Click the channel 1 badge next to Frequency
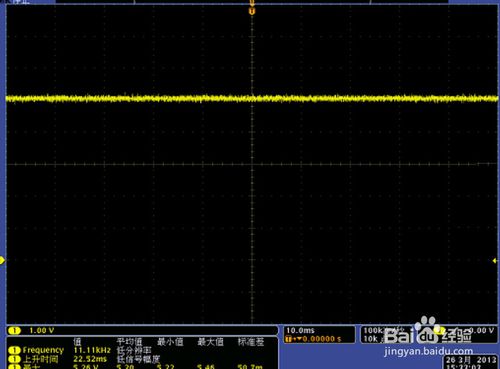 coord(14,350)
